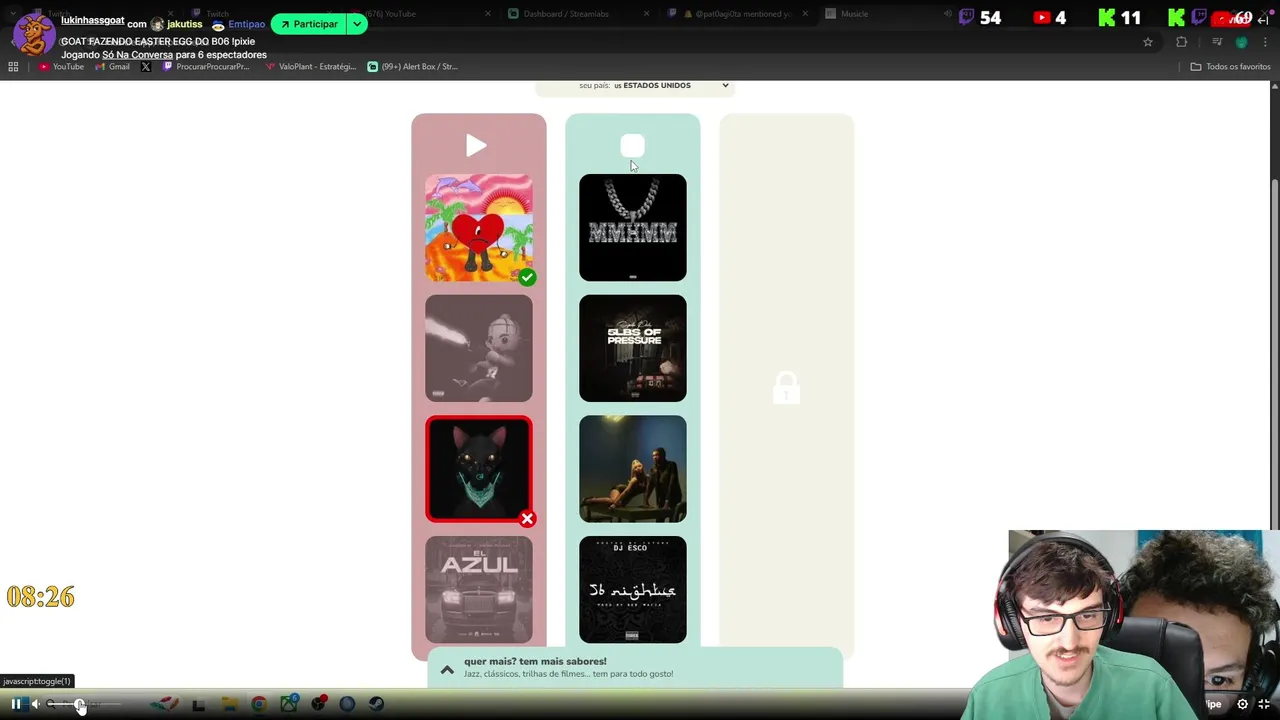Open the 'Todos os favoritos' bookmarks folder
1280x720 pixels.
coord(1230,67)
